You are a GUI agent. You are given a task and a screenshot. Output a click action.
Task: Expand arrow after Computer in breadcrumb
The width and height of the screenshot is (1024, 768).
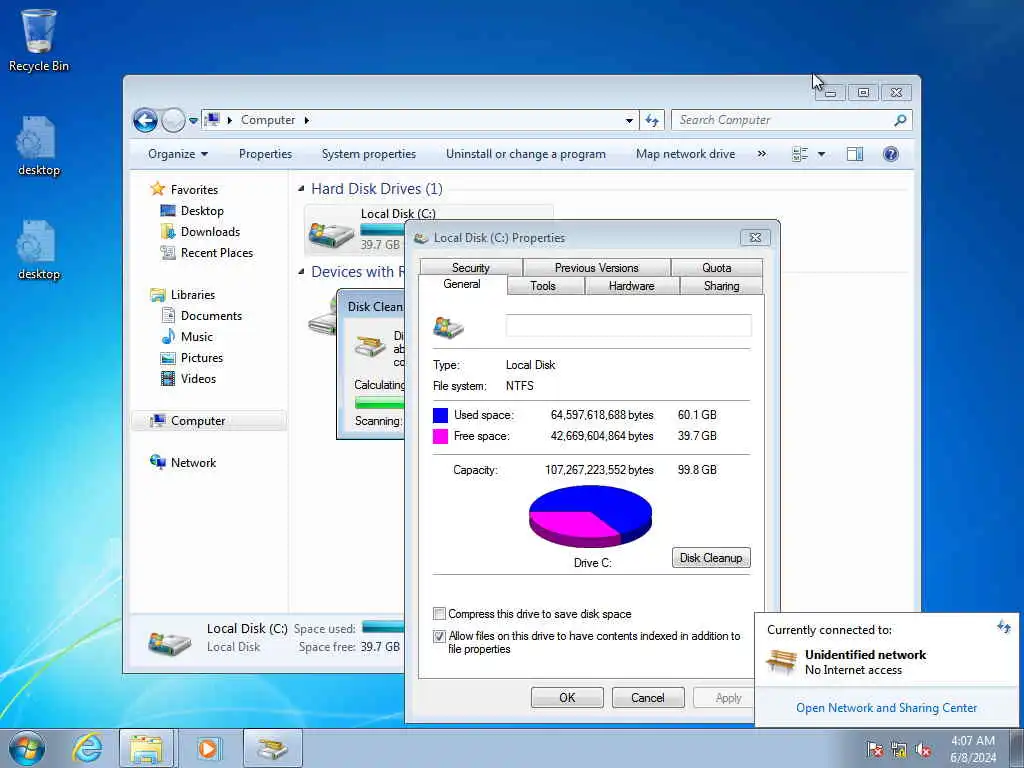point(306,120)
